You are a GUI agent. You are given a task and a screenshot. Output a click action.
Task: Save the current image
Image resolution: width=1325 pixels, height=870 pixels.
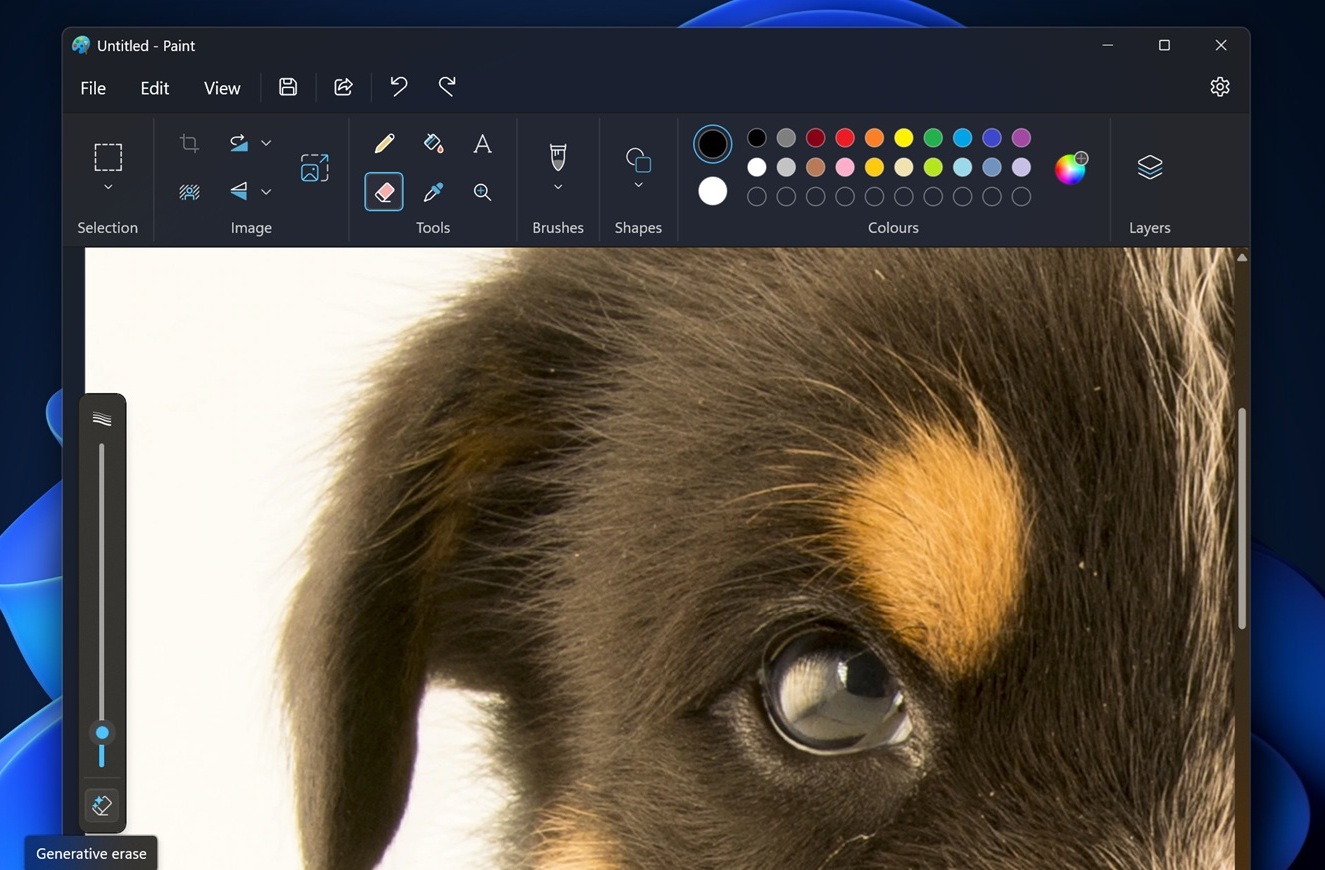(287, 87)
